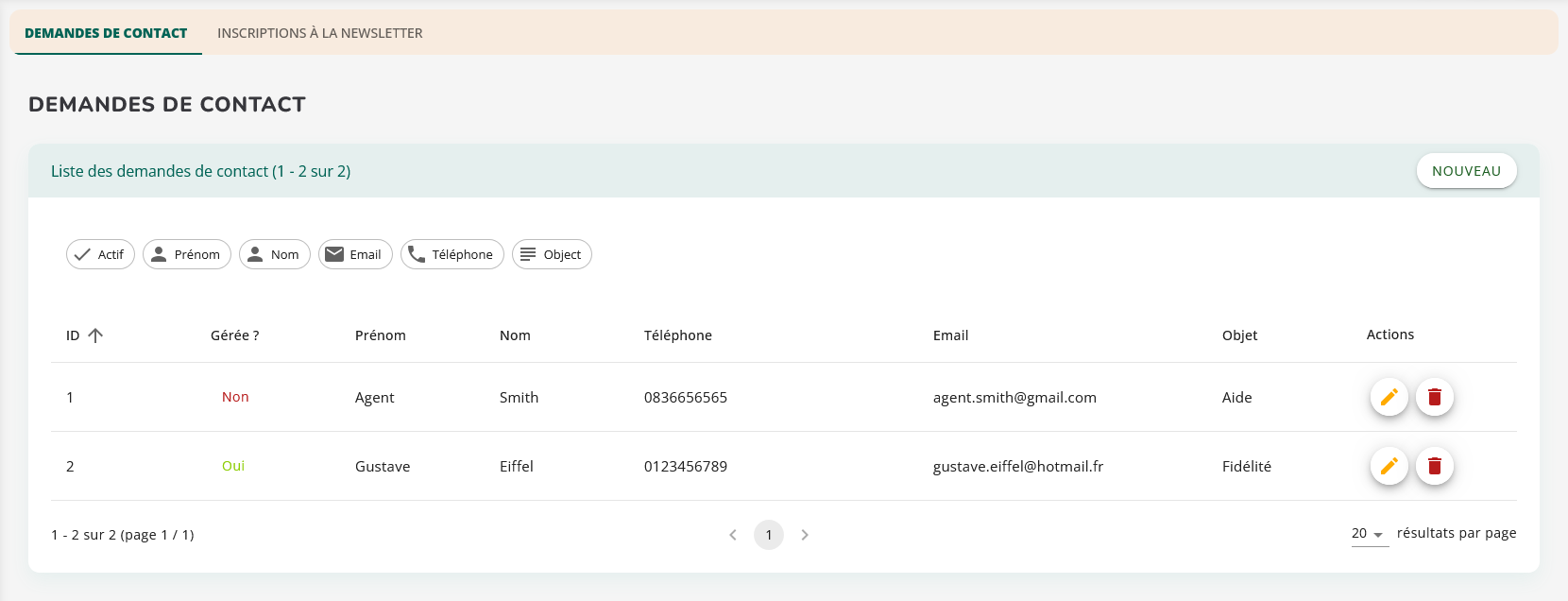Go to next page chevron

point(805,535)
